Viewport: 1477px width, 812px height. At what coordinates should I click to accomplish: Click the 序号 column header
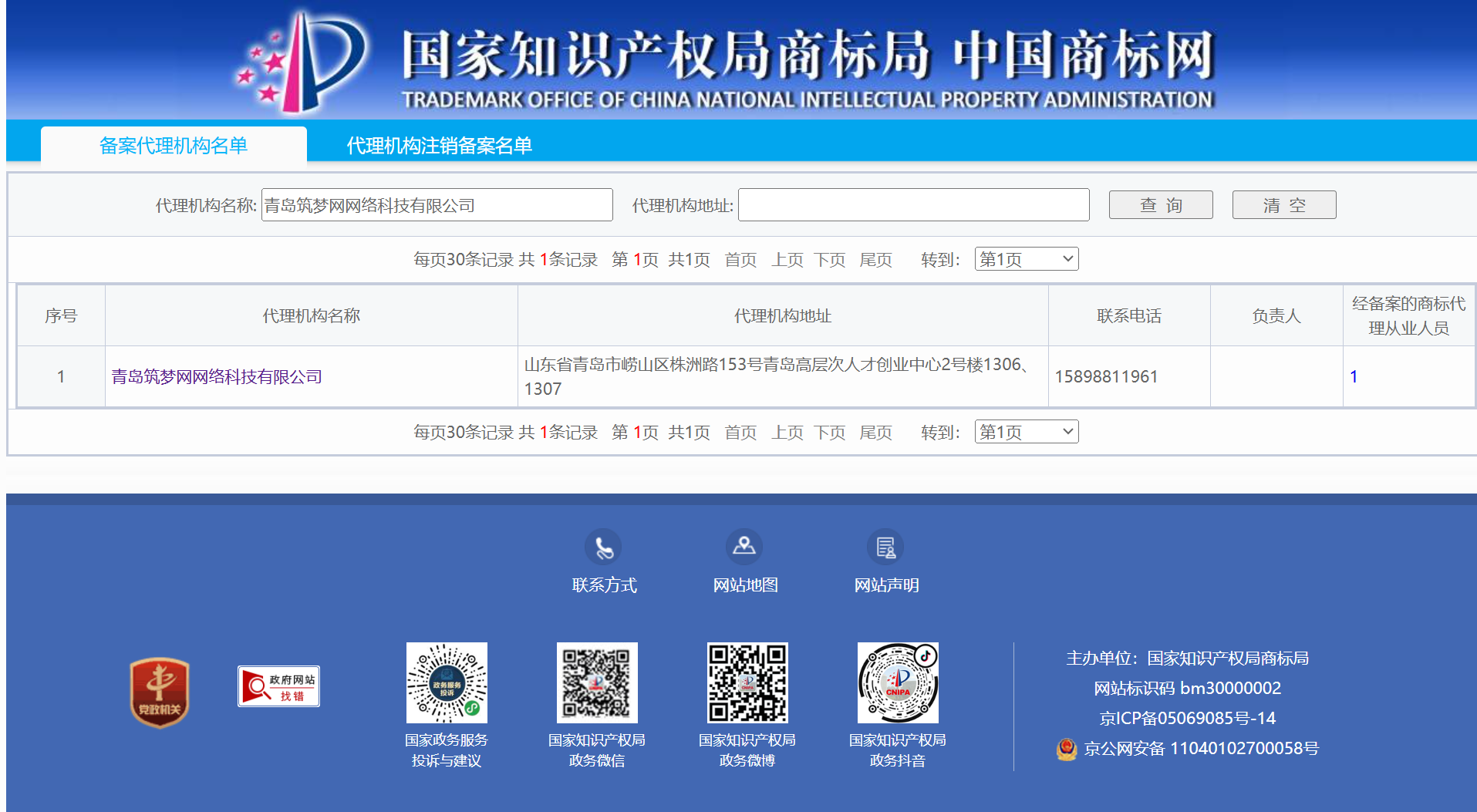pyautogui.click(x=61, y=315)
